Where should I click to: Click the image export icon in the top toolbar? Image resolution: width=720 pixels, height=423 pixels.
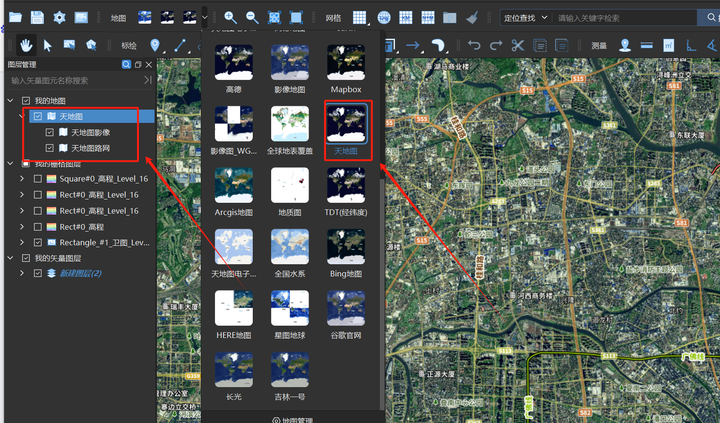pos(81,17)
